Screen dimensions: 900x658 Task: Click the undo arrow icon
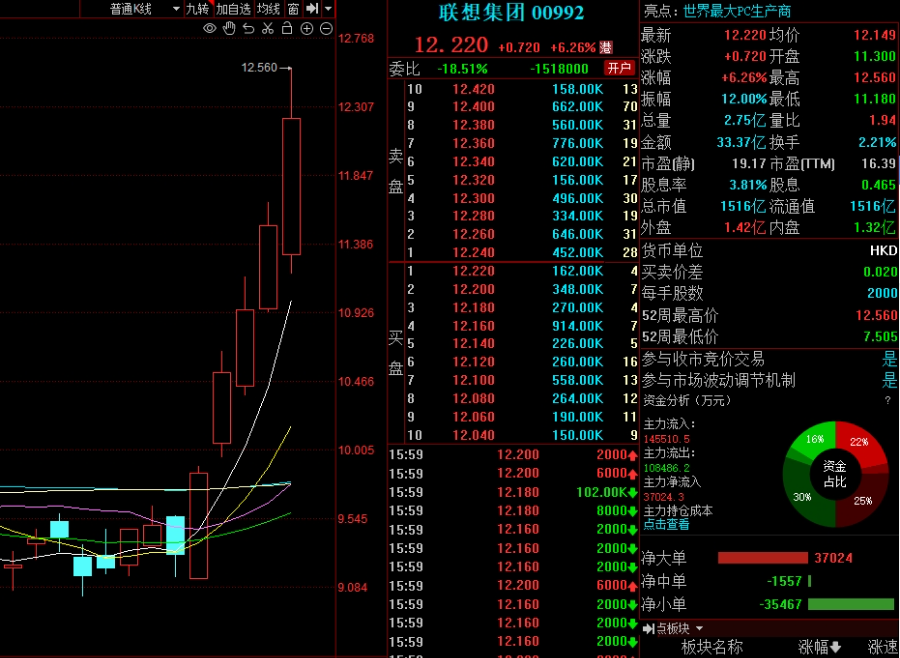248,29
